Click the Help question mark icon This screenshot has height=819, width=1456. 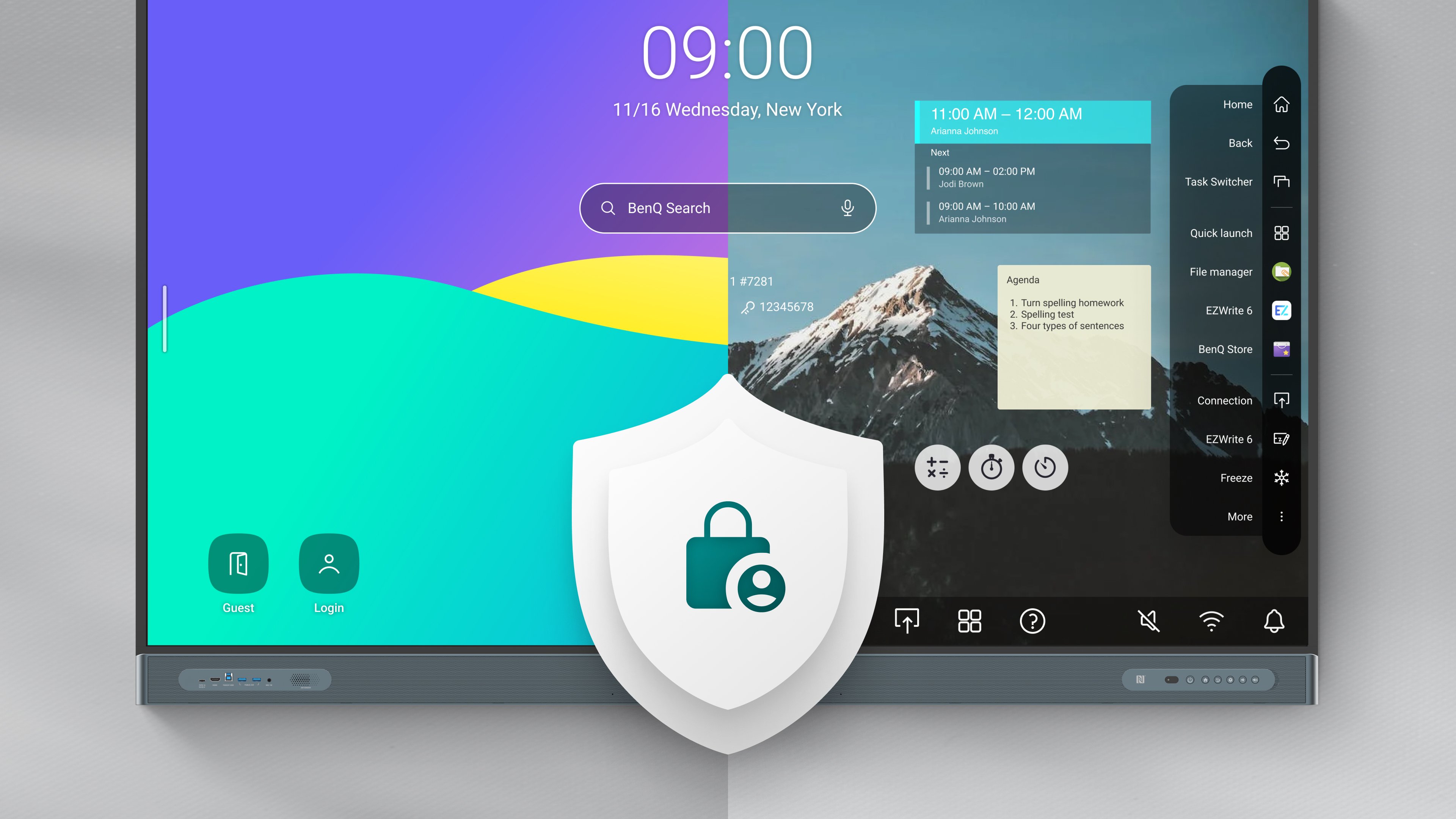click(x=1033, y=619)
